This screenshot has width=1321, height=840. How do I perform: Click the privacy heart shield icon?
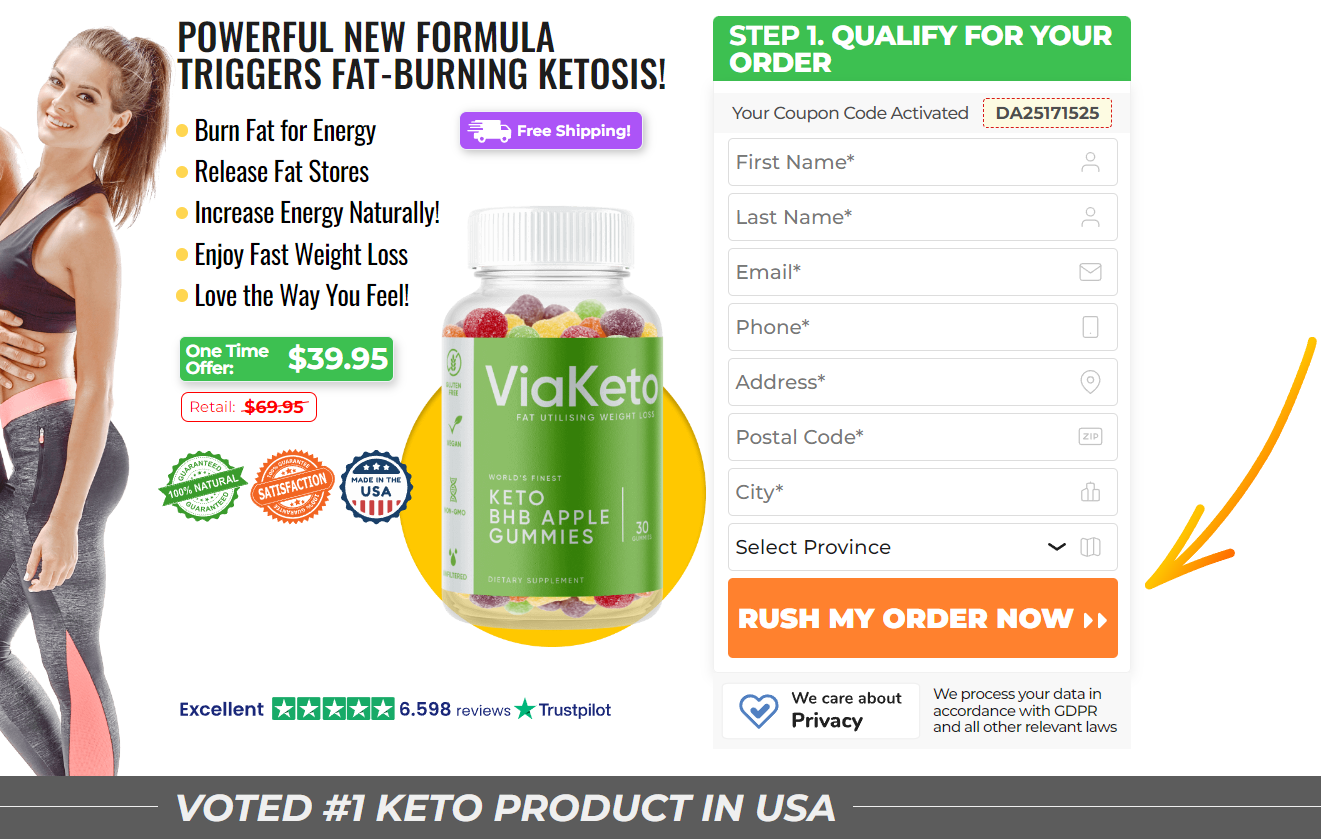click(x=758, y=710)
